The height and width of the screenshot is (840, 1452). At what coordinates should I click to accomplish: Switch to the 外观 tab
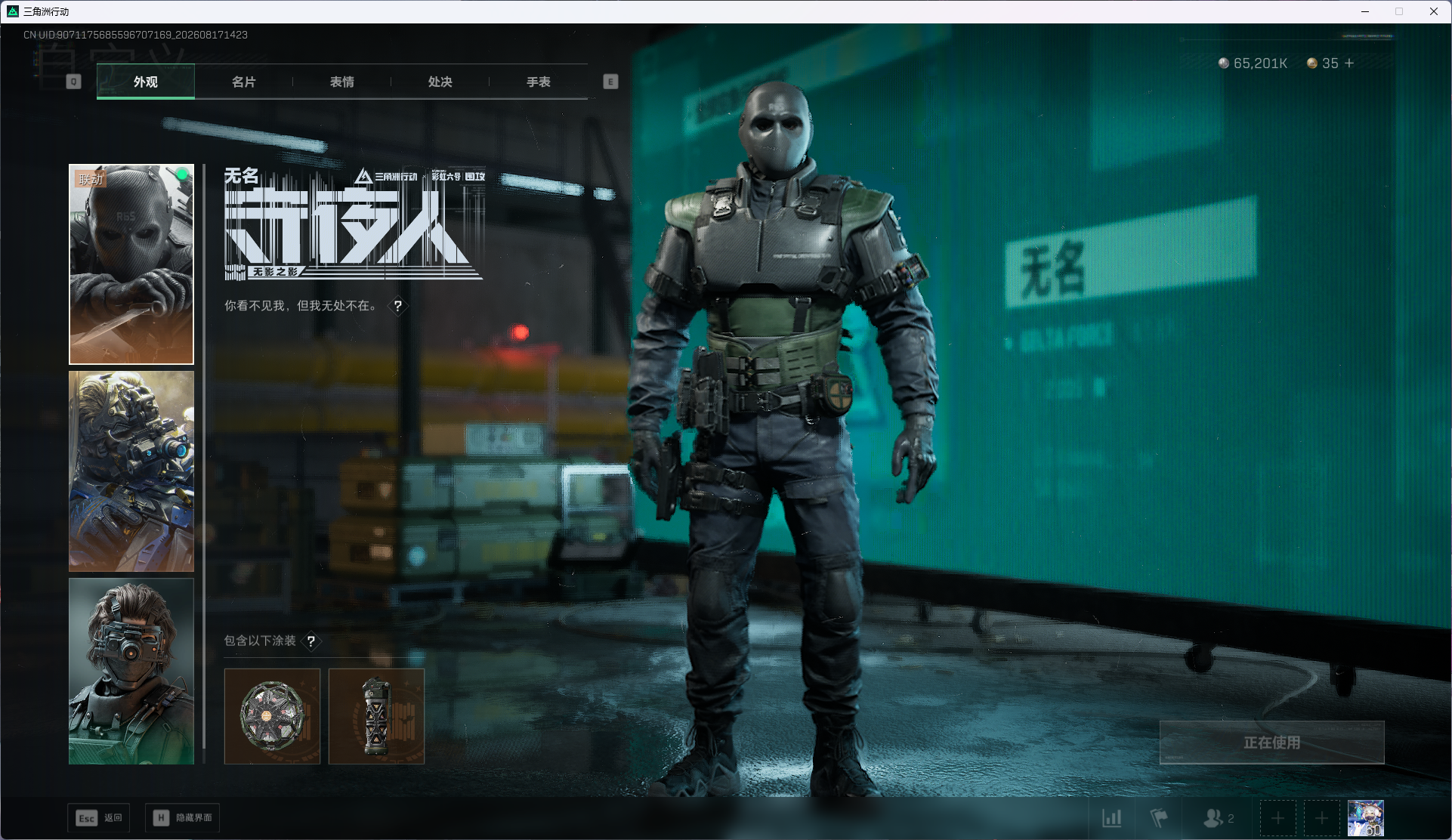tap(146, 82)
